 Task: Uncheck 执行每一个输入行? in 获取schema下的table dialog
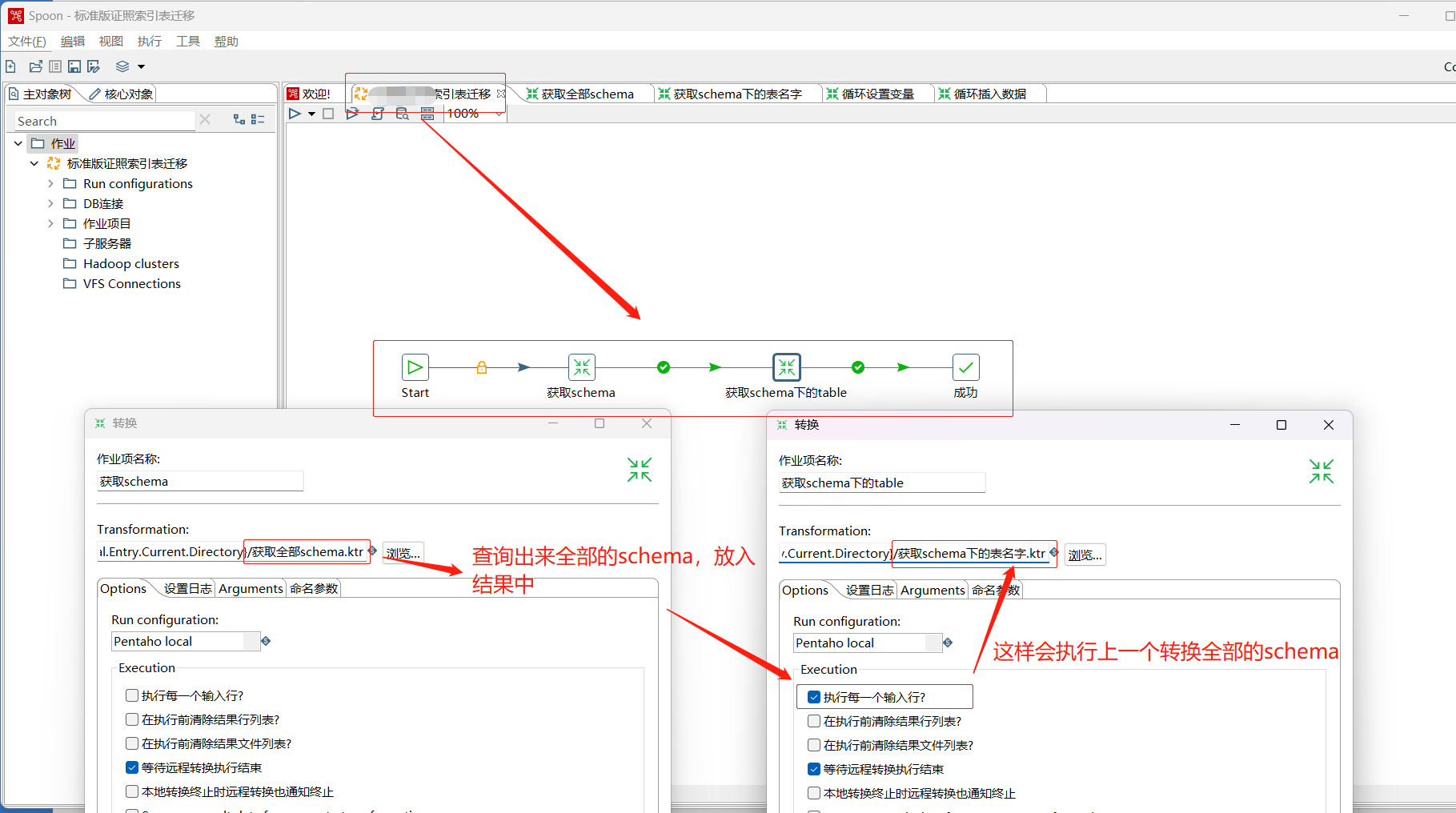814,697
